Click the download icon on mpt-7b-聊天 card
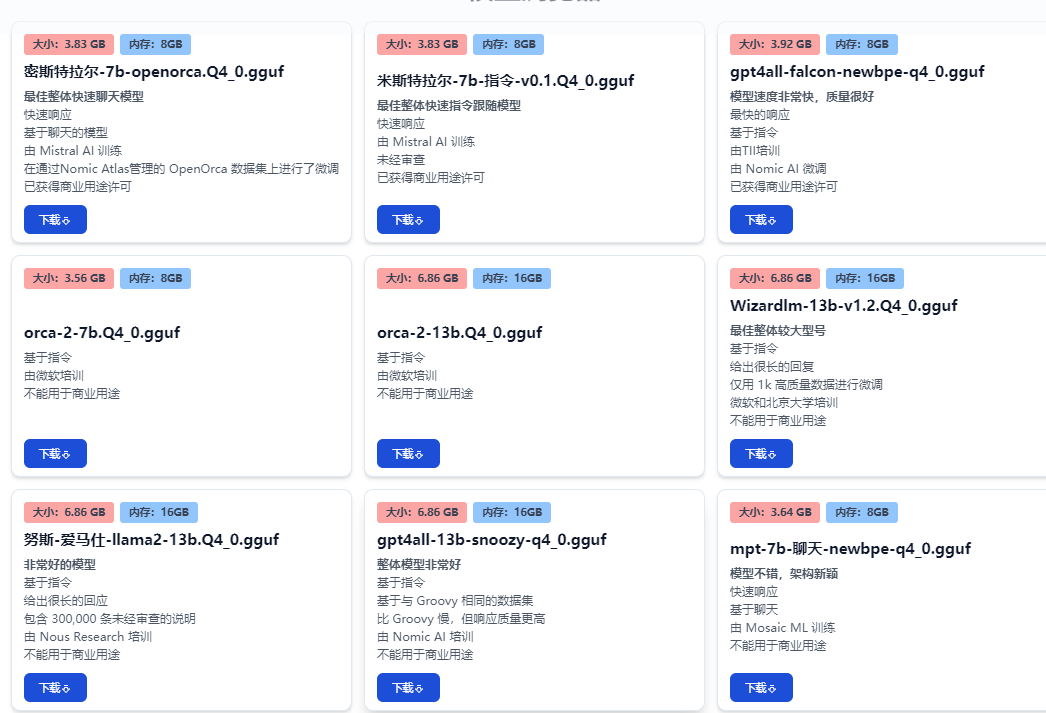 click(x=773, y=687)
